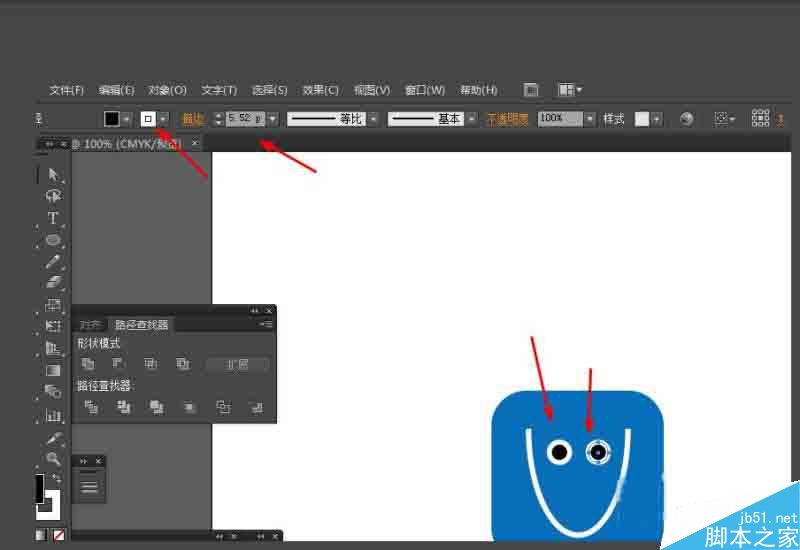Viewport: 800px width, 550px height.
Task: Switch to the 对齐 tab
Action: [x=91, y=325]
